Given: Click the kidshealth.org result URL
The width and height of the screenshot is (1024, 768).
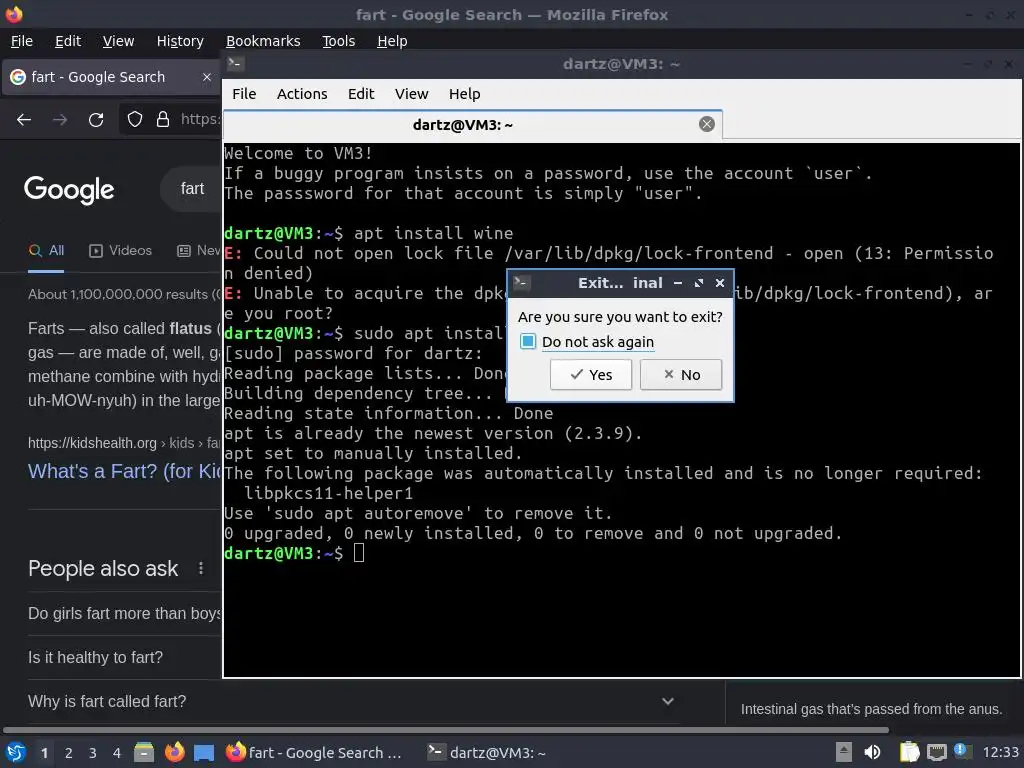Looking at the screenshot, I should [124, 443].
